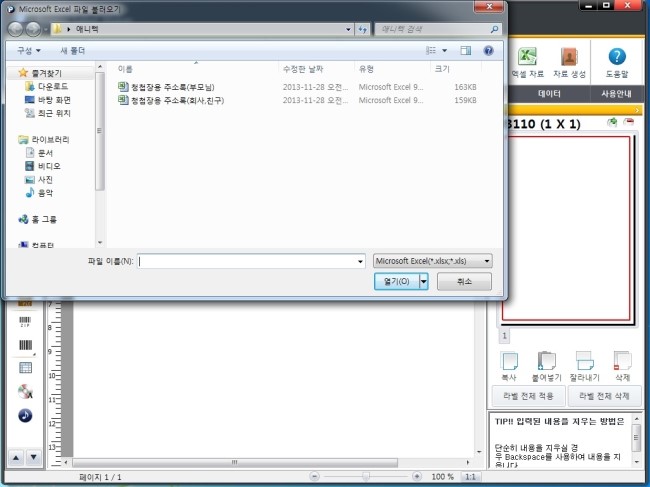Click the 열기(O) open button
The image size is (650, 487).
point(397,281)
